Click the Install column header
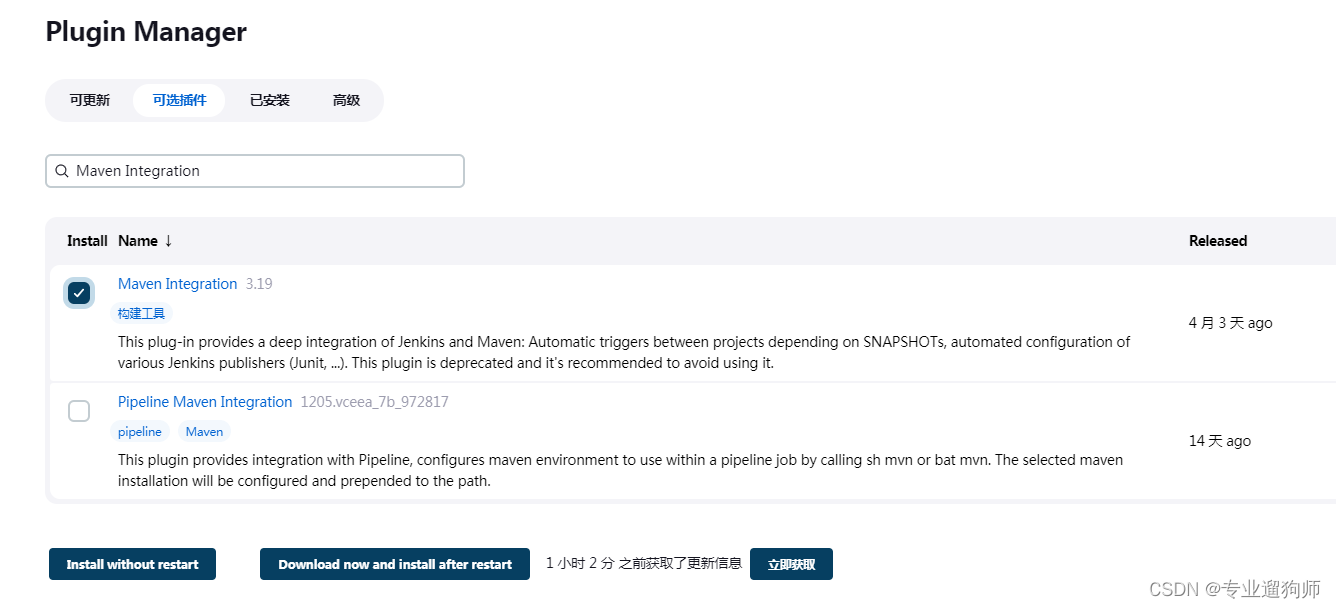Viewport: 1336px width, 609px height. coord(87,241)
